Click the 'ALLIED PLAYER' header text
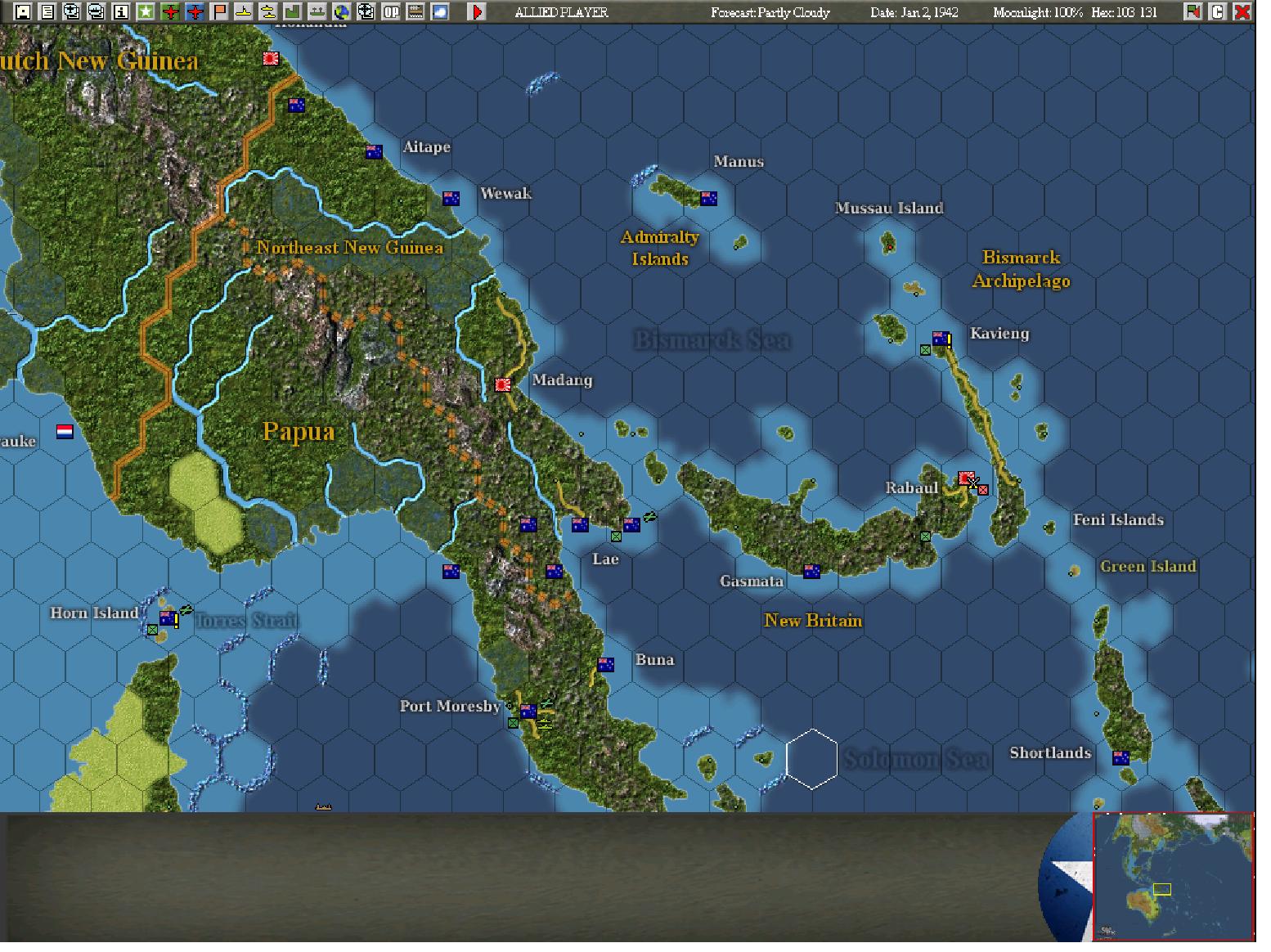Viewport: 1271px width, 952px height. click(x=561, y=12)
